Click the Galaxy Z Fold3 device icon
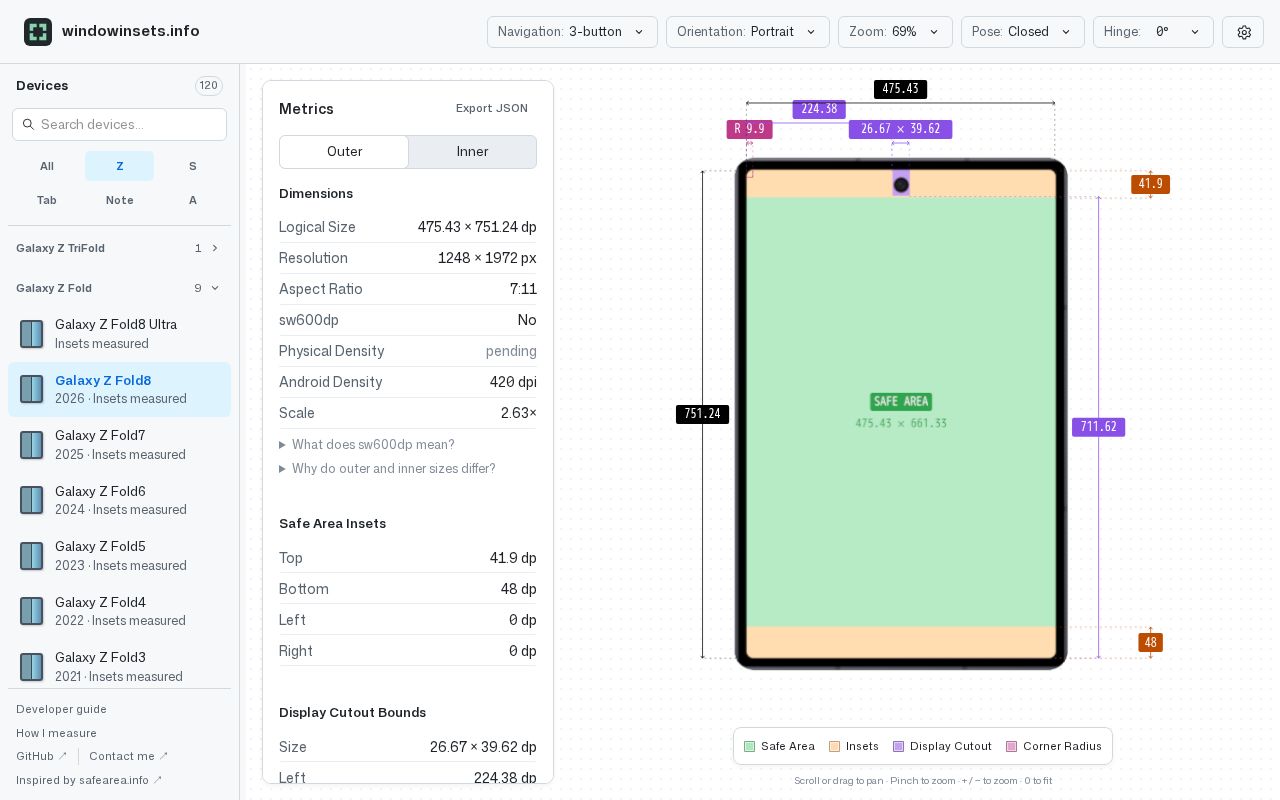The height and width of the screenshot is (800, 1280). click(x=32, y=667)
